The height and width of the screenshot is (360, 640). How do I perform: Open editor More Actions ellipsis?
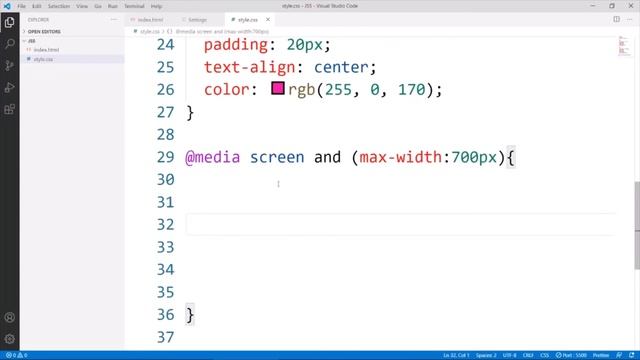629,19
